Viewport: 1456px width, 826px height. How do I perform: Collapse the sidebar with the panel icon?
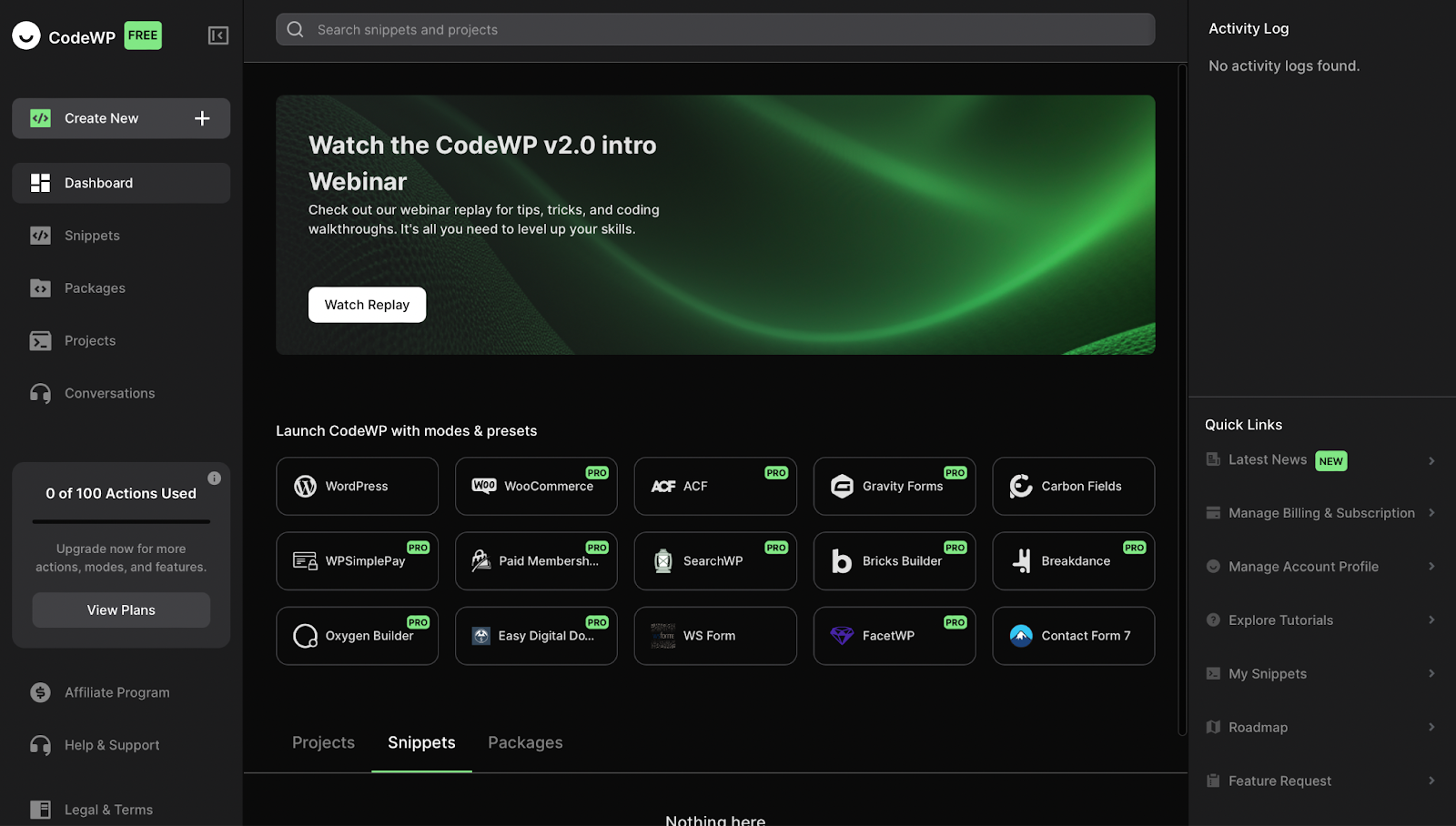[218, 35]
